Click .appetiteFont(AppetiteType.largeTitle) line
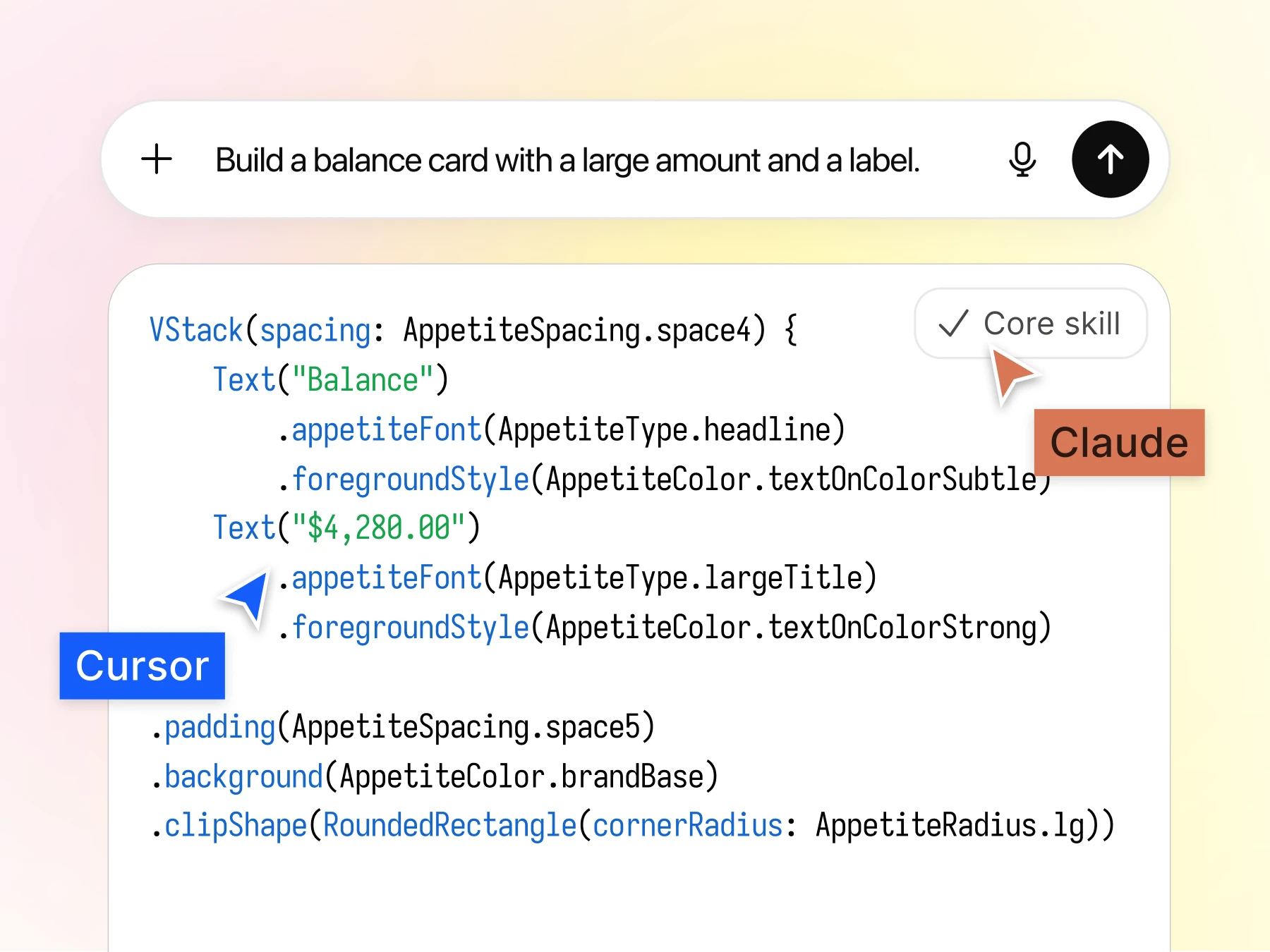 [x=577, y=578]
